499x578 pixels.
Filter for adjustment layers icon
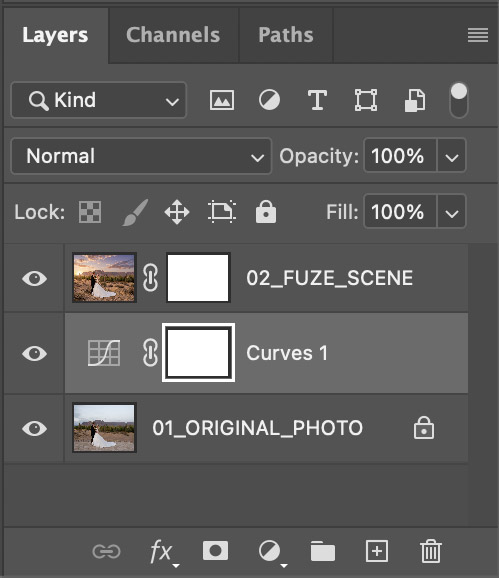click(x=269, y=100)
